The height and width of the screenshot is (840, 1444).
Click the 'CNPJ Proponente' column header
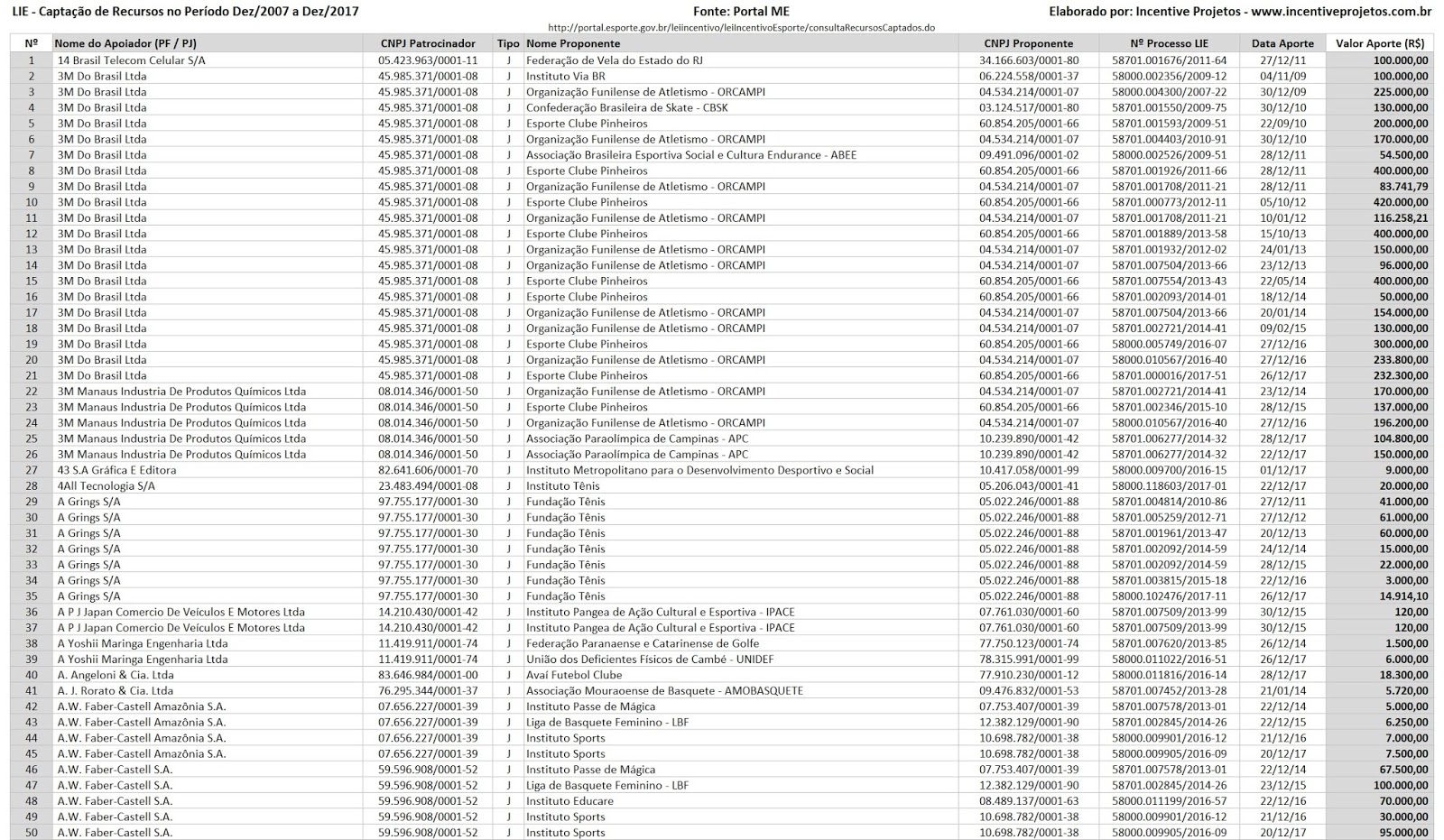1029,43
